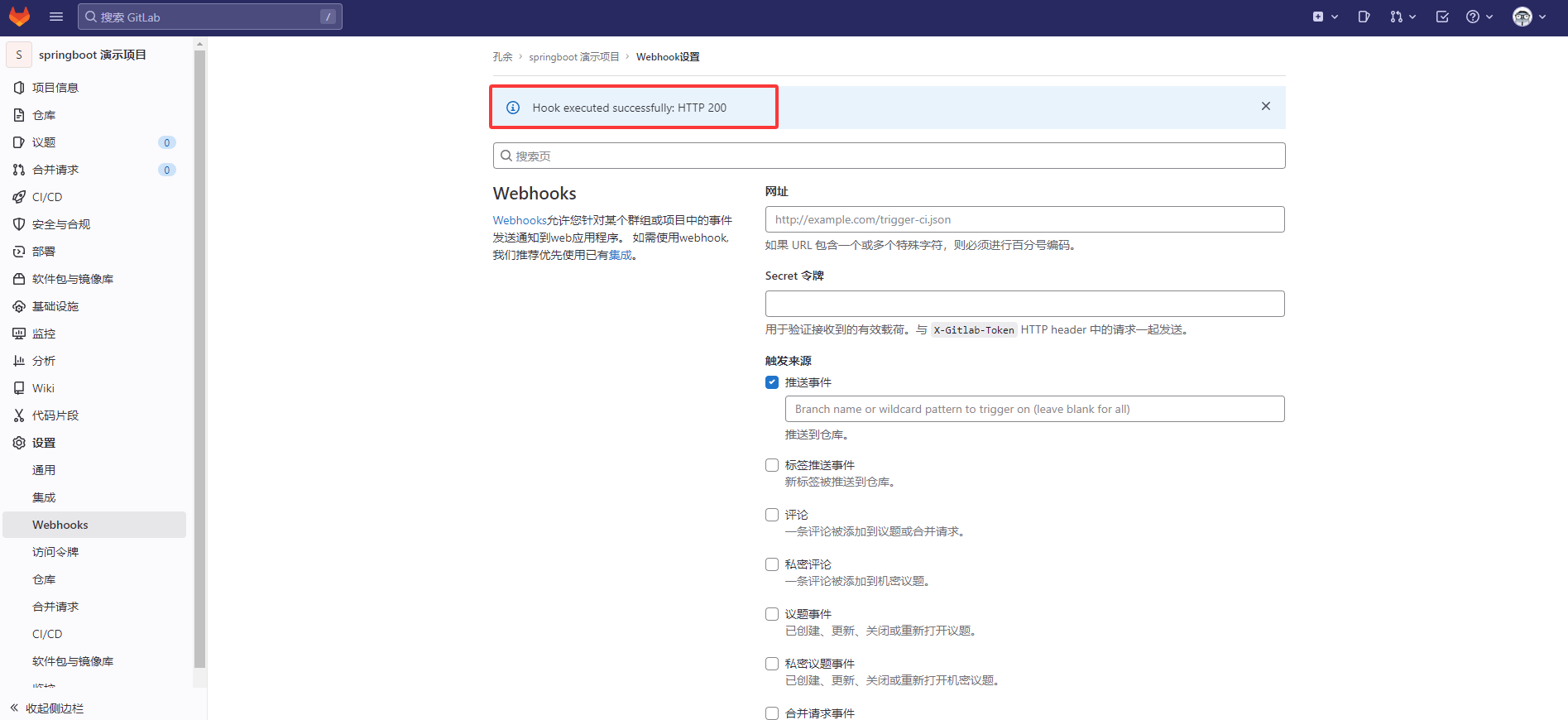Open 安全与合规 shield item in sidebar
1568x720 pixels.
[19, 224]
